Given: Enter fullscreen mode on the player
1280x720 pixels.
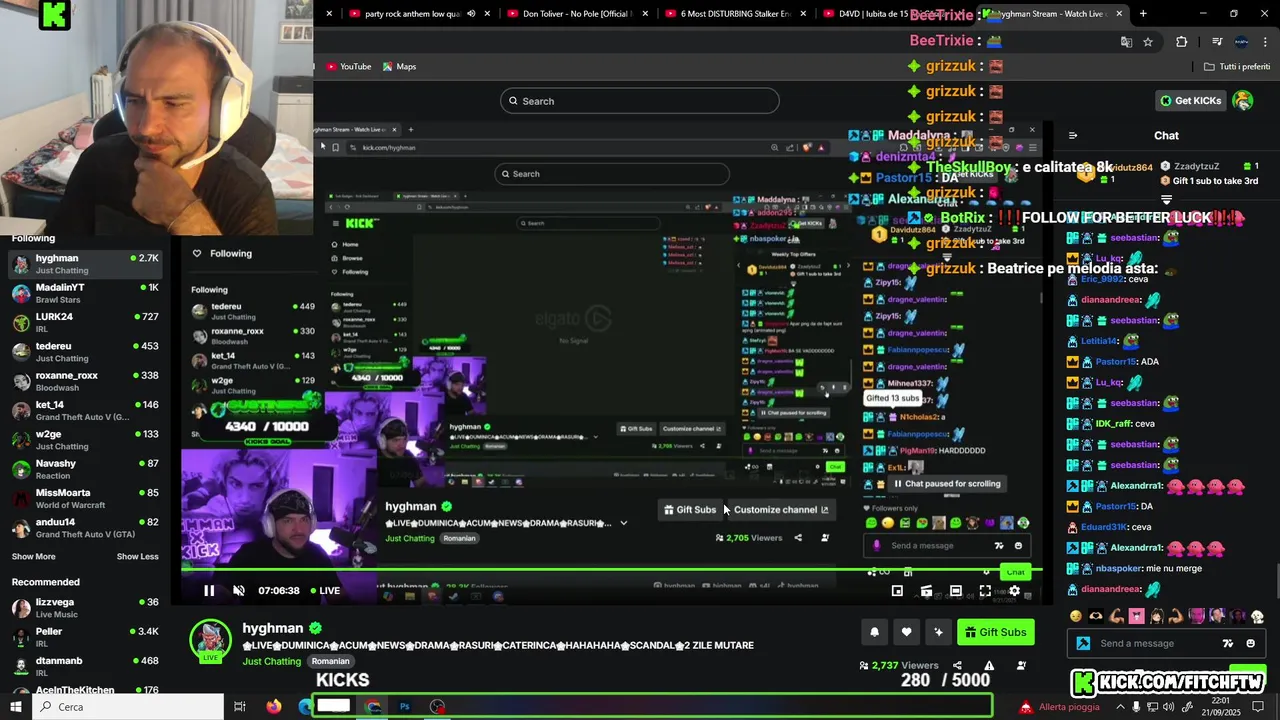Looking at the screenshot, I should tap(985, 591).
